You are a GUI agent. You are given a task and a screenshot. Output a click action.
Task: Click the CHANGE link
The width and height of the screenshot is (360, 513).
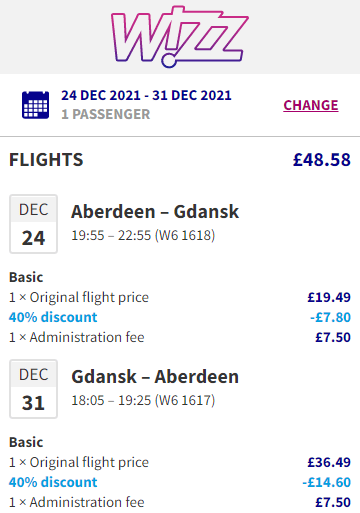(x=311, y=105)
